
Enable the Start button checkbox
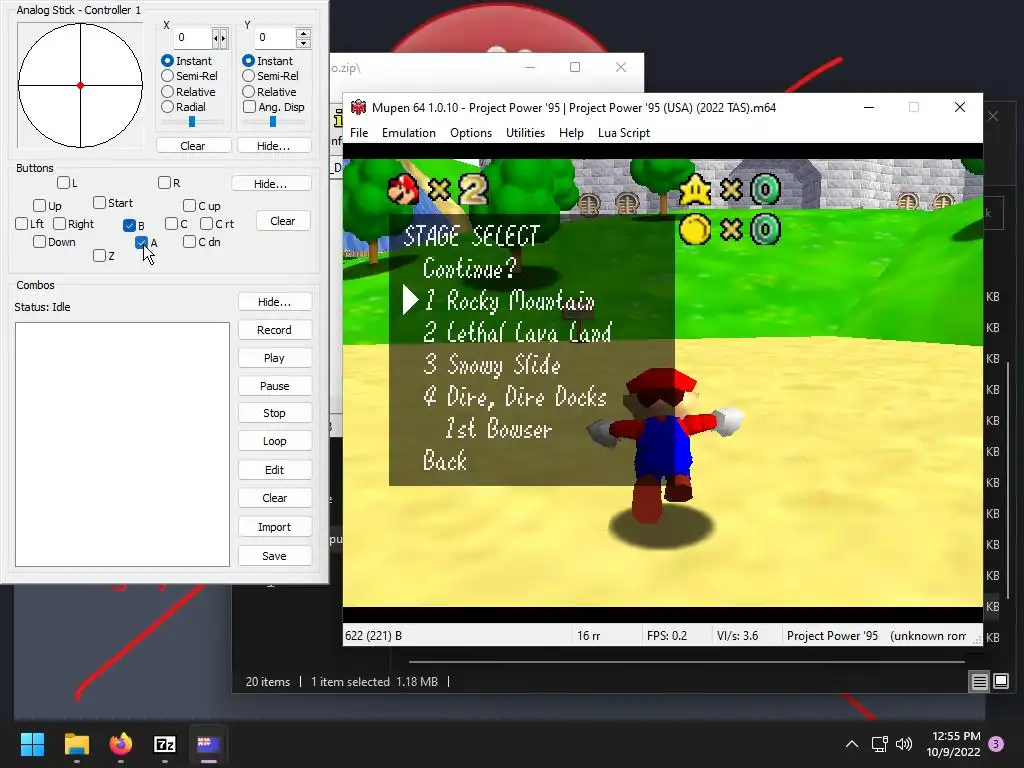99,202
